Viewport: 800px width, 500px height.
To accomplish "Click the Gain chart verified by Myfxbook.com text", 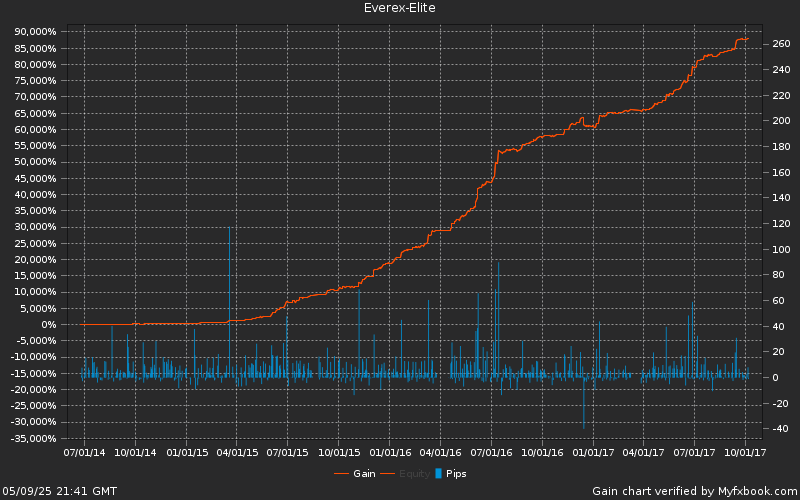I will [695, 491].
